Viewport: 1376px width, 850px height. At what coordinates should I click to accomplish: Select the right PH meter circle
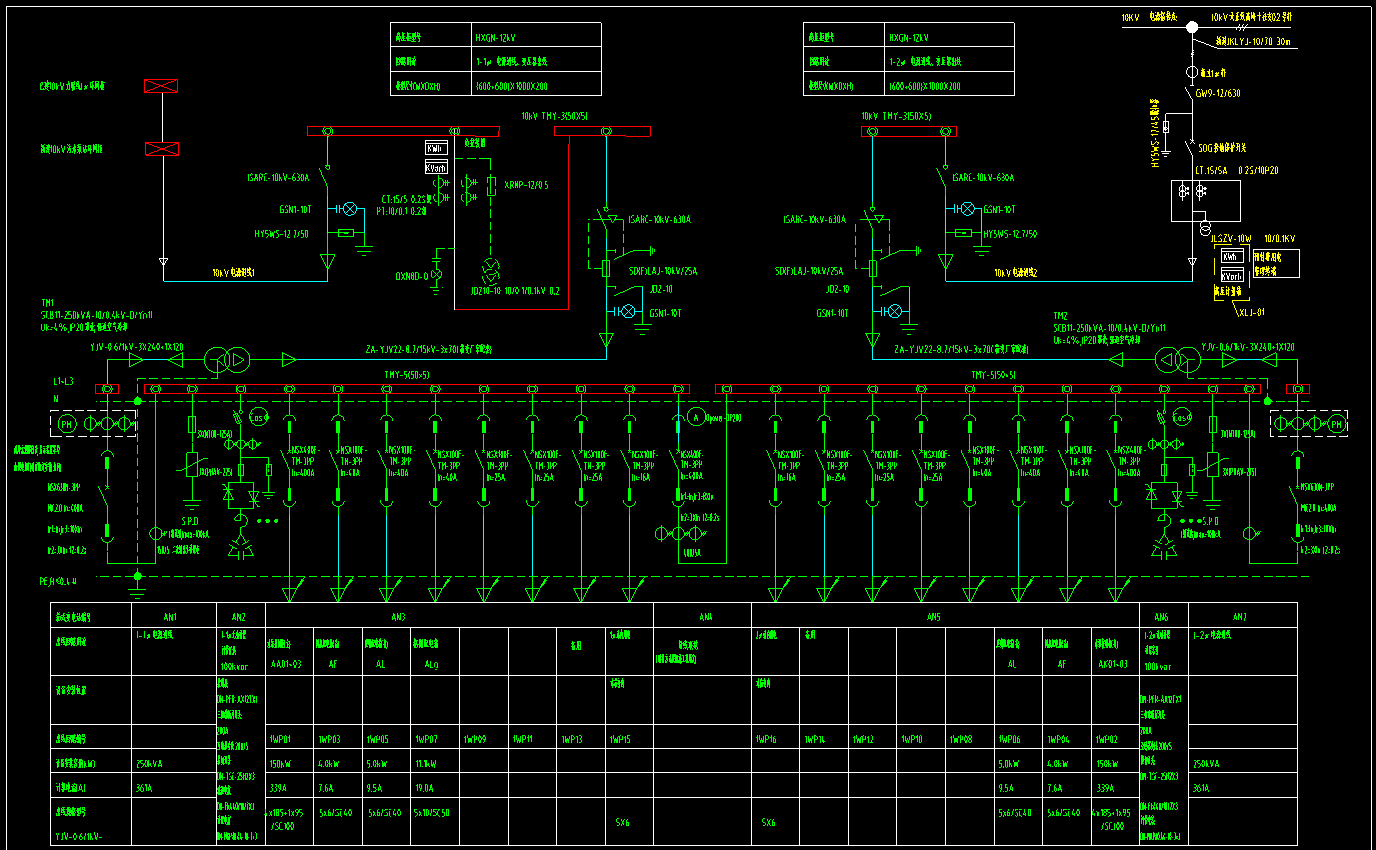[1335, 424]
